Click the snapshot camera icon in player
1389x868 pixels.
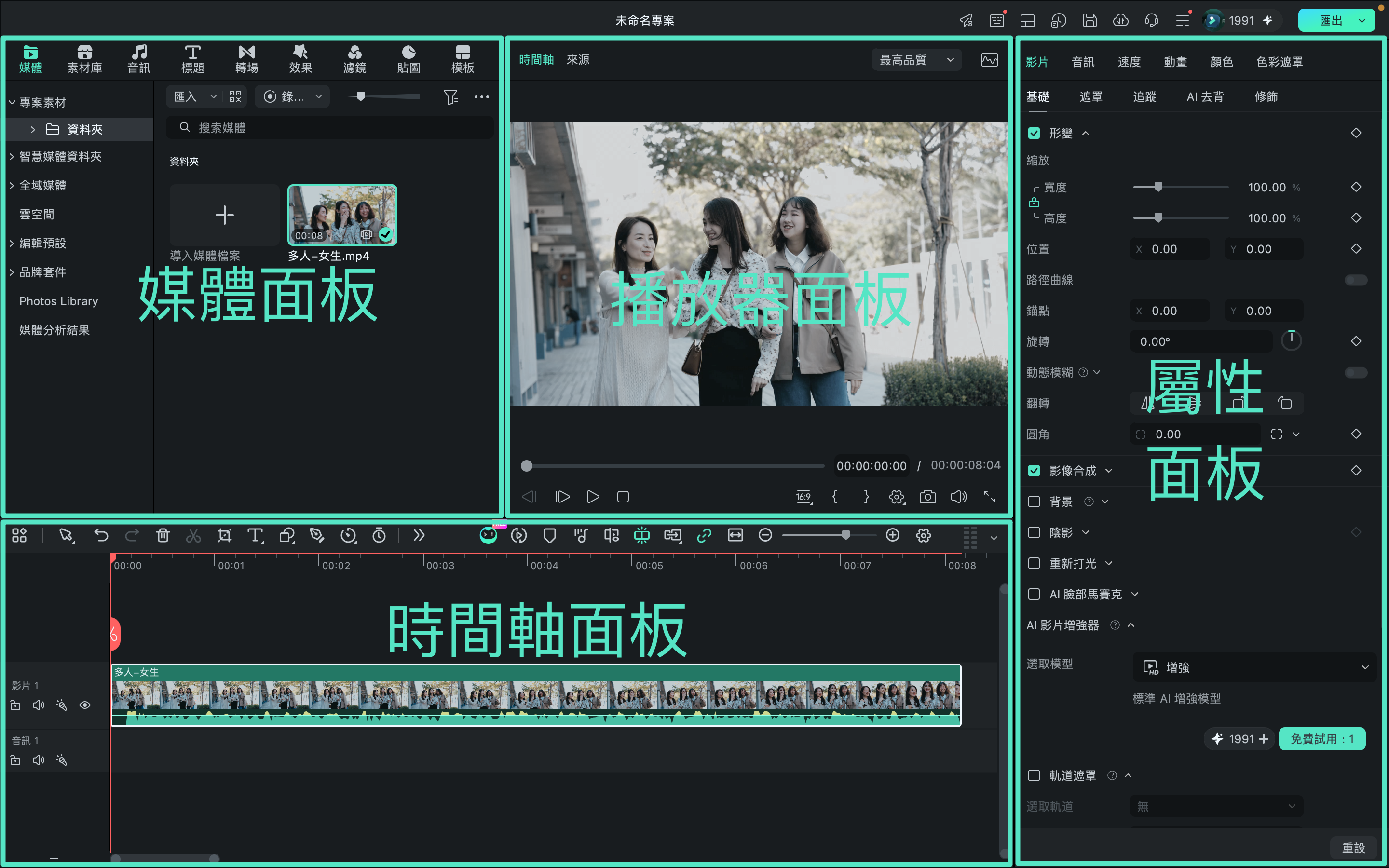tap(927, 497)
